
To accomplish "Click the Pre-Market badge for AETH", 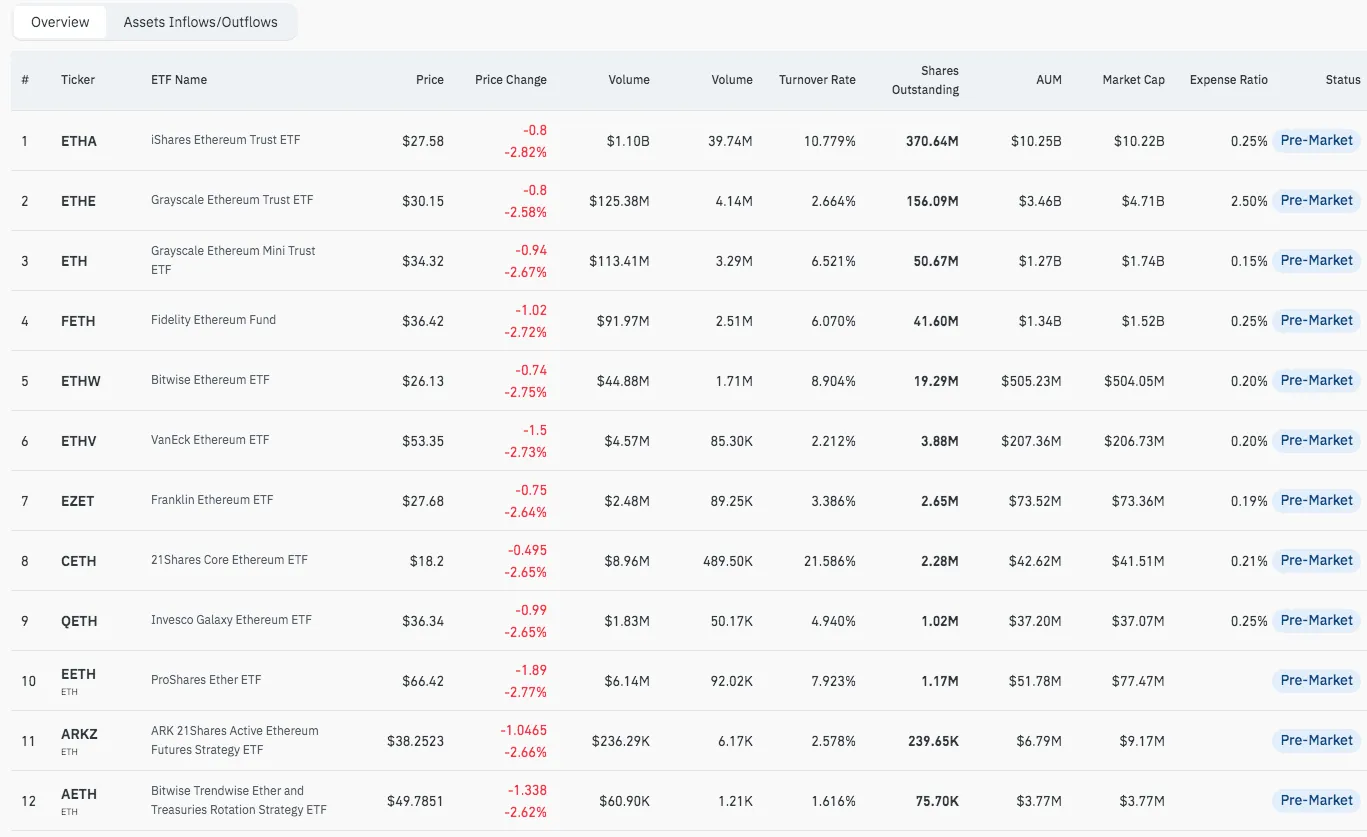I will [1316, 801].
